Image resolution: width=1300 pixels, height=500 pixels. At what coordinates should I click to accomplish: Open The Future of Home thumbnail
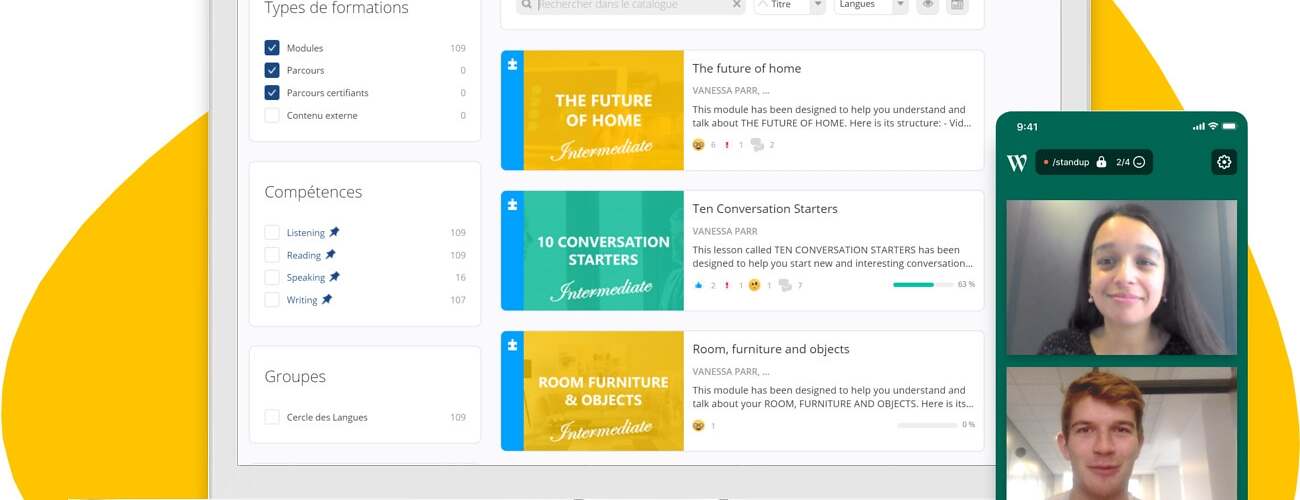603,110
